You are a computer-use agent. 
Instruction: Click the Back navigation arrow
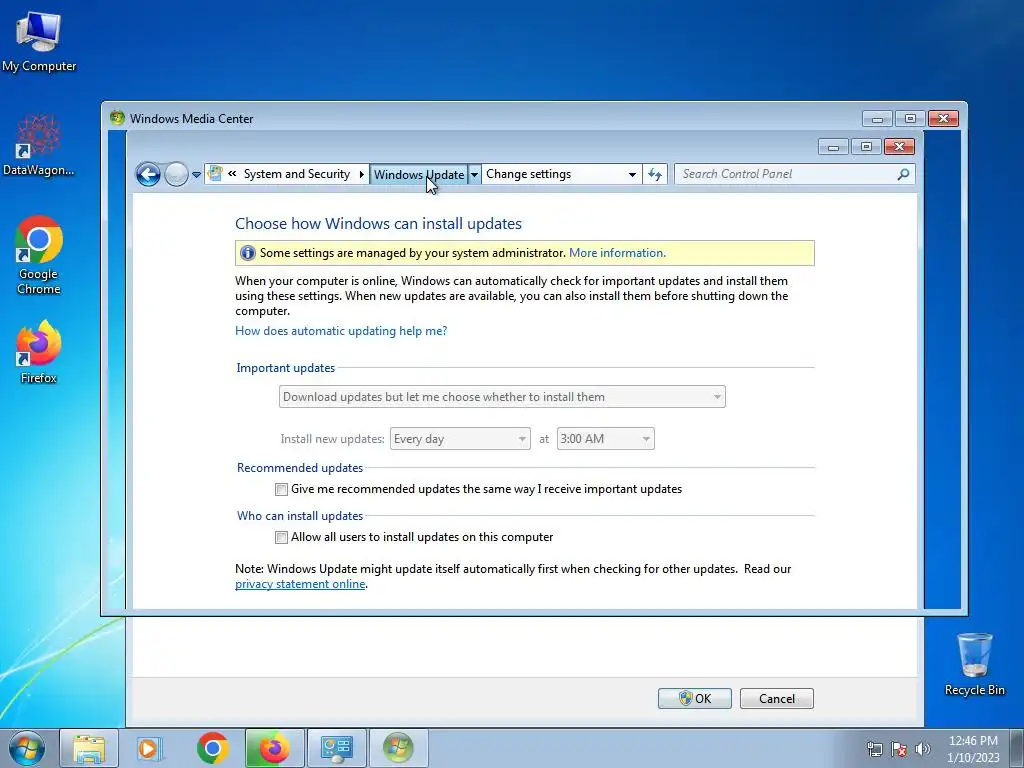pos(148,174)
